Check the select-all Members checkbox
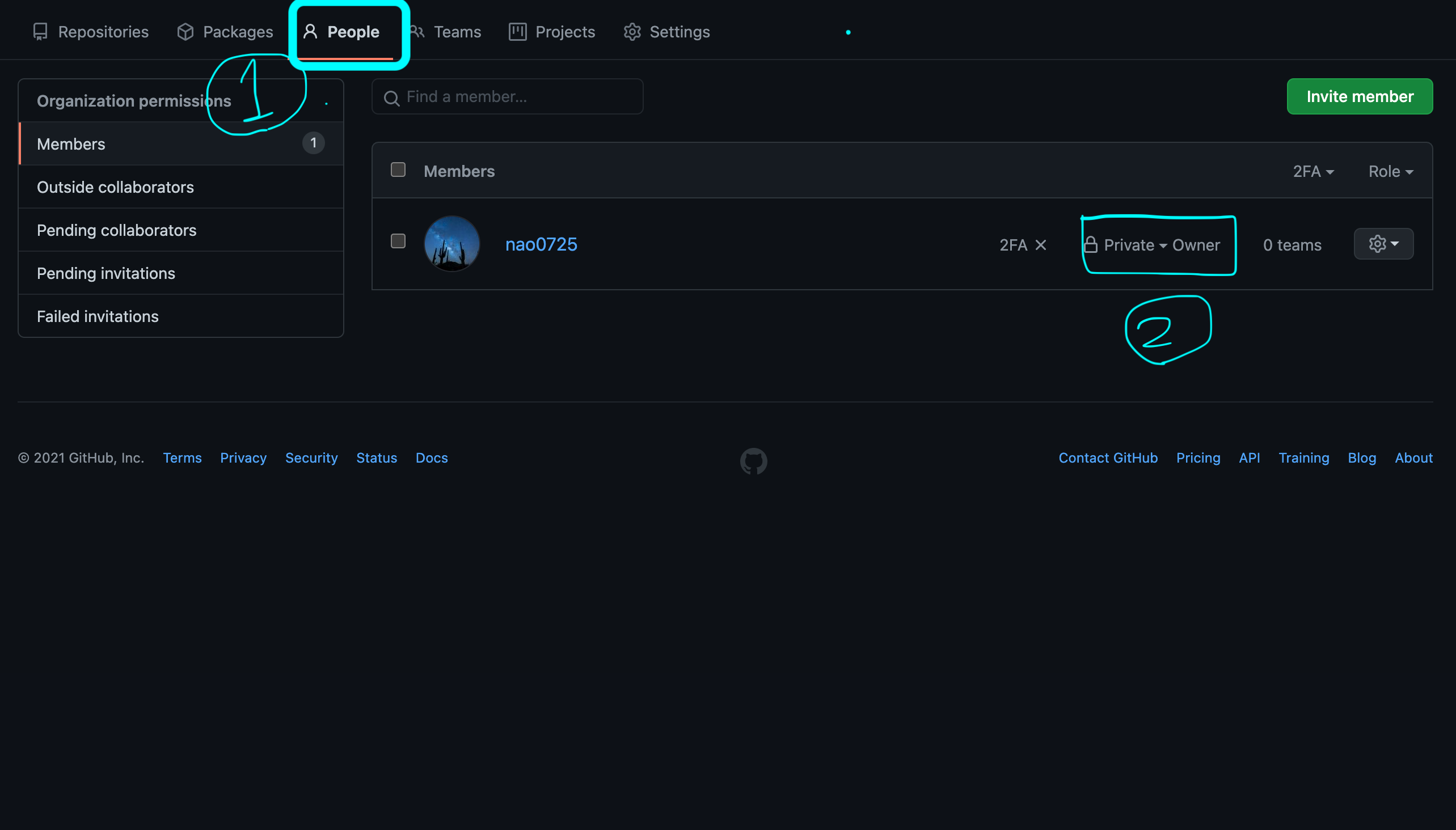1456x830 pixels. coord(398,170)
